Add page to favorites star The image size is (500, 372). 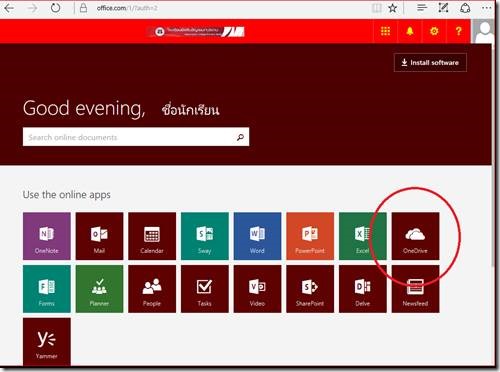393,8
